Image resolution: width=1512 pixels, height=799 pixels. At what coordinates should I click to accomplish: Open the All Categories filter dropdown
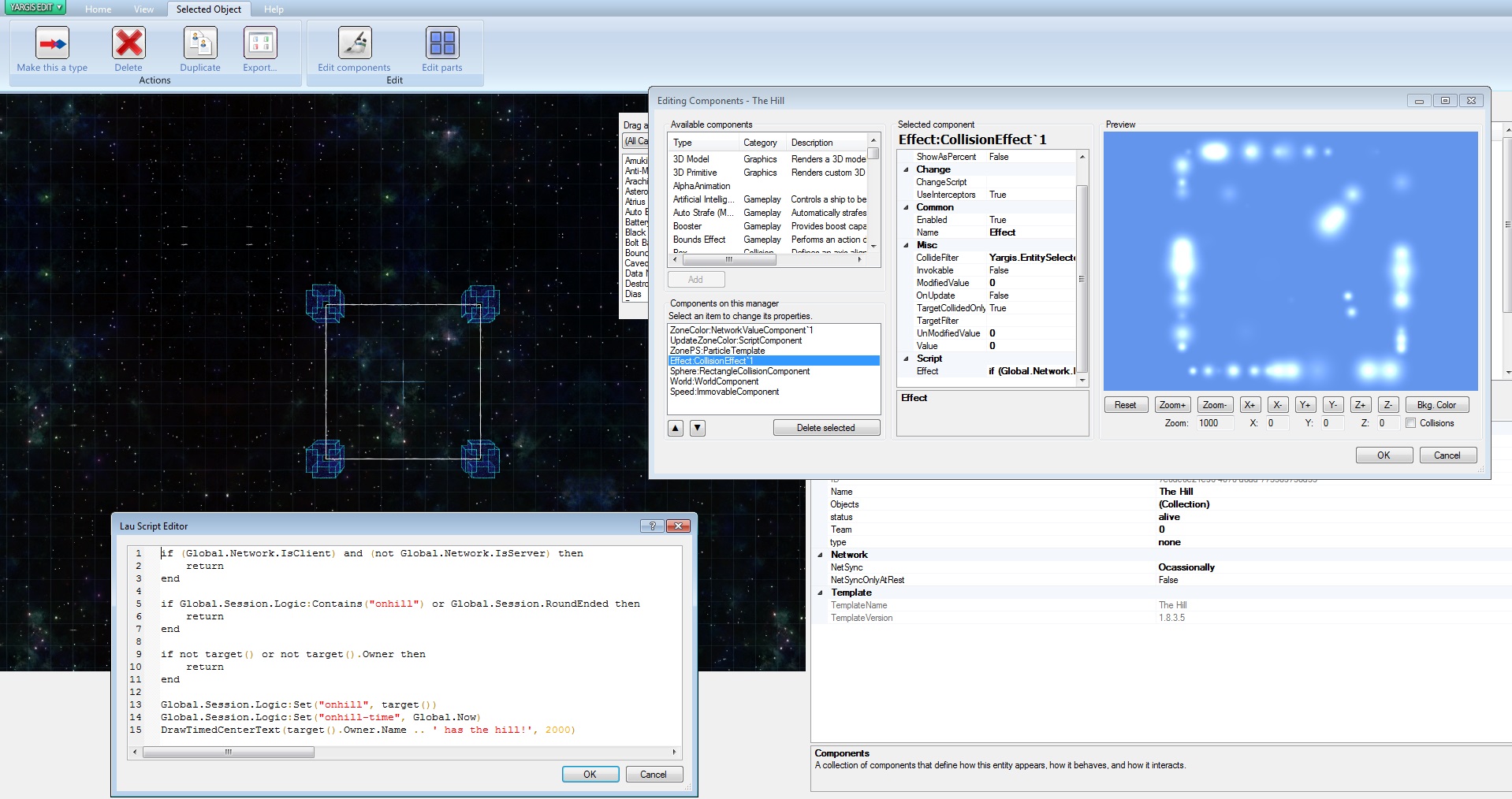click(x=636, y=141)
